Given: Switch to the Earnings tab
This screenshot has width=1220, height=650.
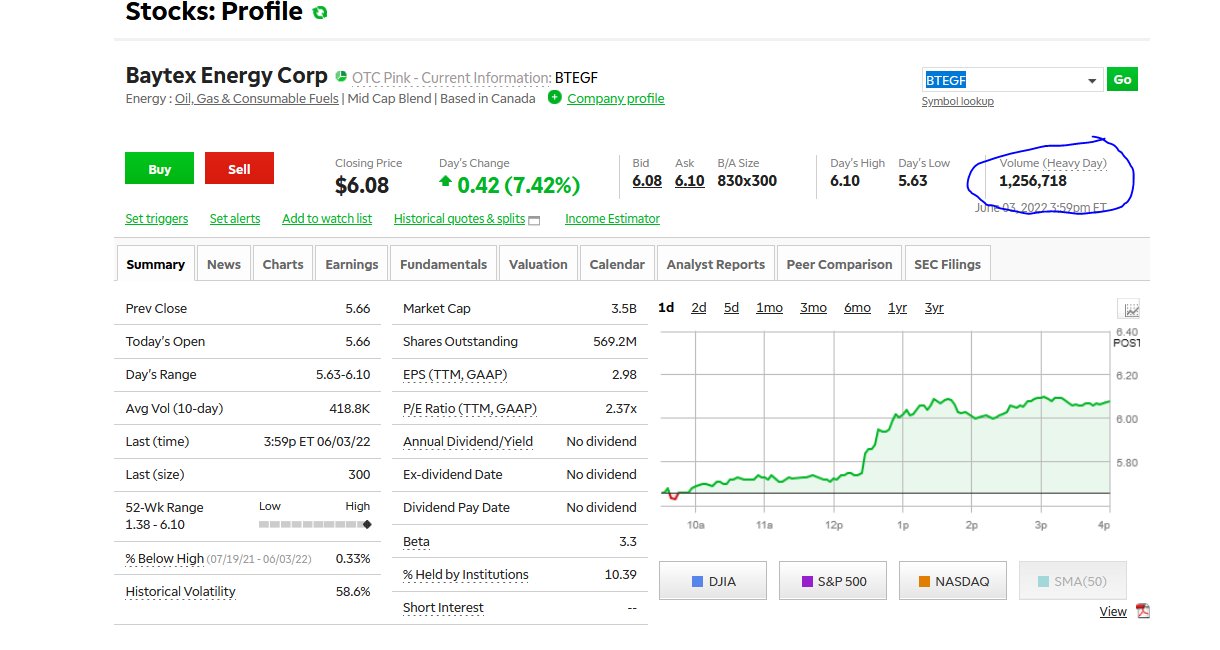Looking at the screenshot, I should [352, 264].
